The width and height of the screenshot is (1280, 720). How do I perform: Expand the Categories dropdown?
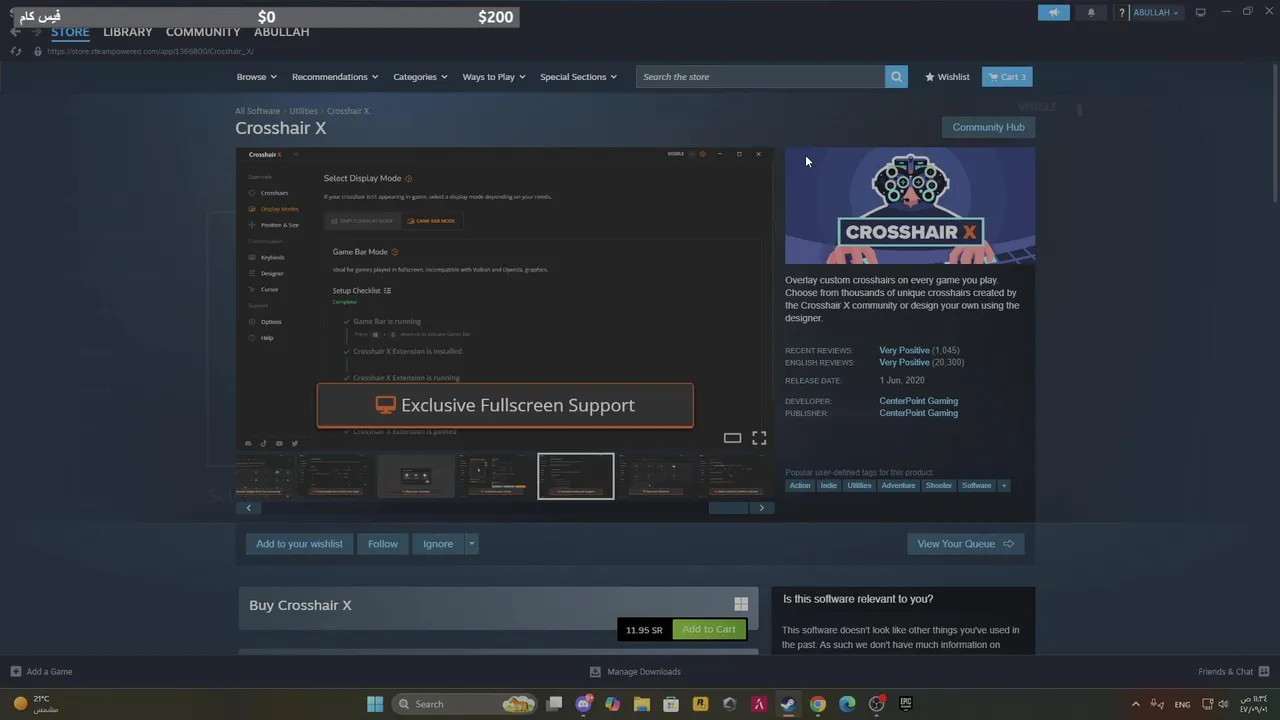click(420, 77)
